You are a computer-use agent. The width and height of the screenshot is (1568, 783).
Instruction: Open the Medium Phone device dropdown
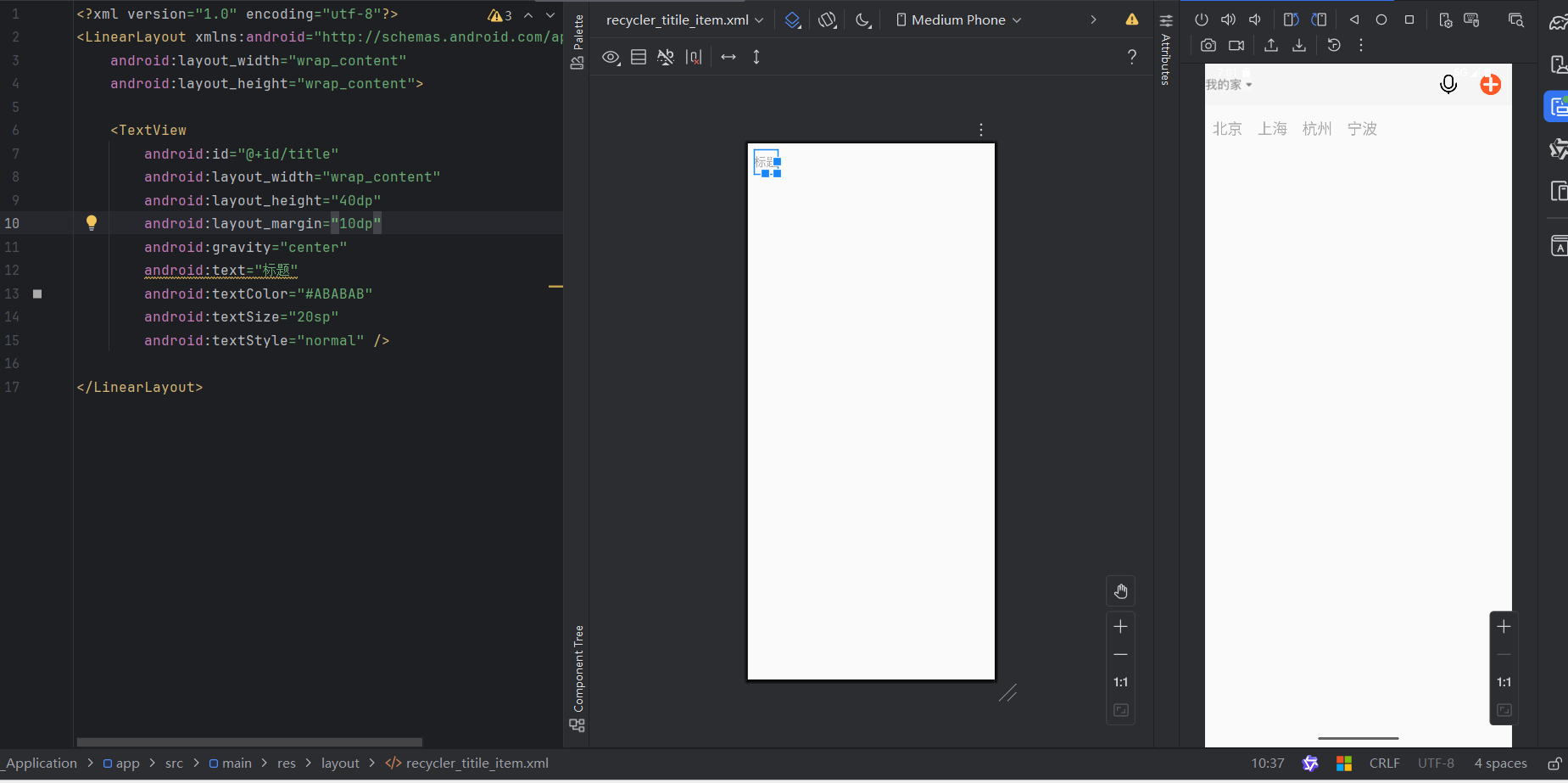pyautogui.click(x=958, y=20)
